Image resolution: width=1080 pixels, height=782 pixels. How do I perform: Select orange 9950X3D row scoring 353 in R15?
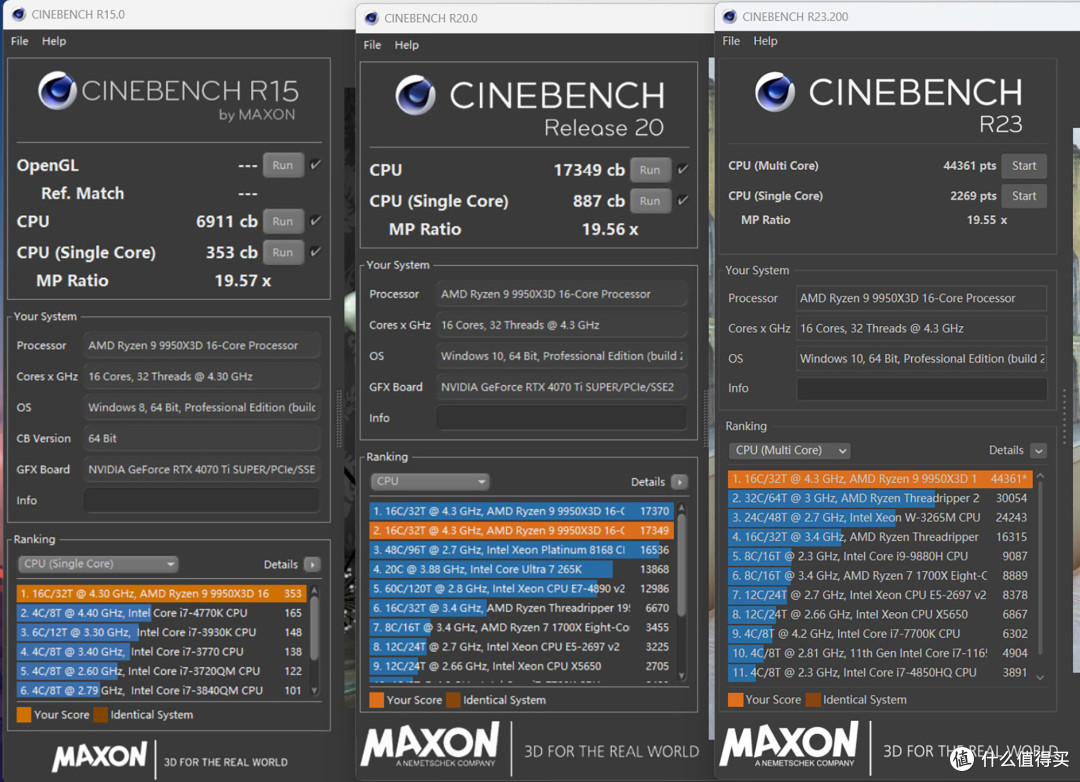point(160,593)
